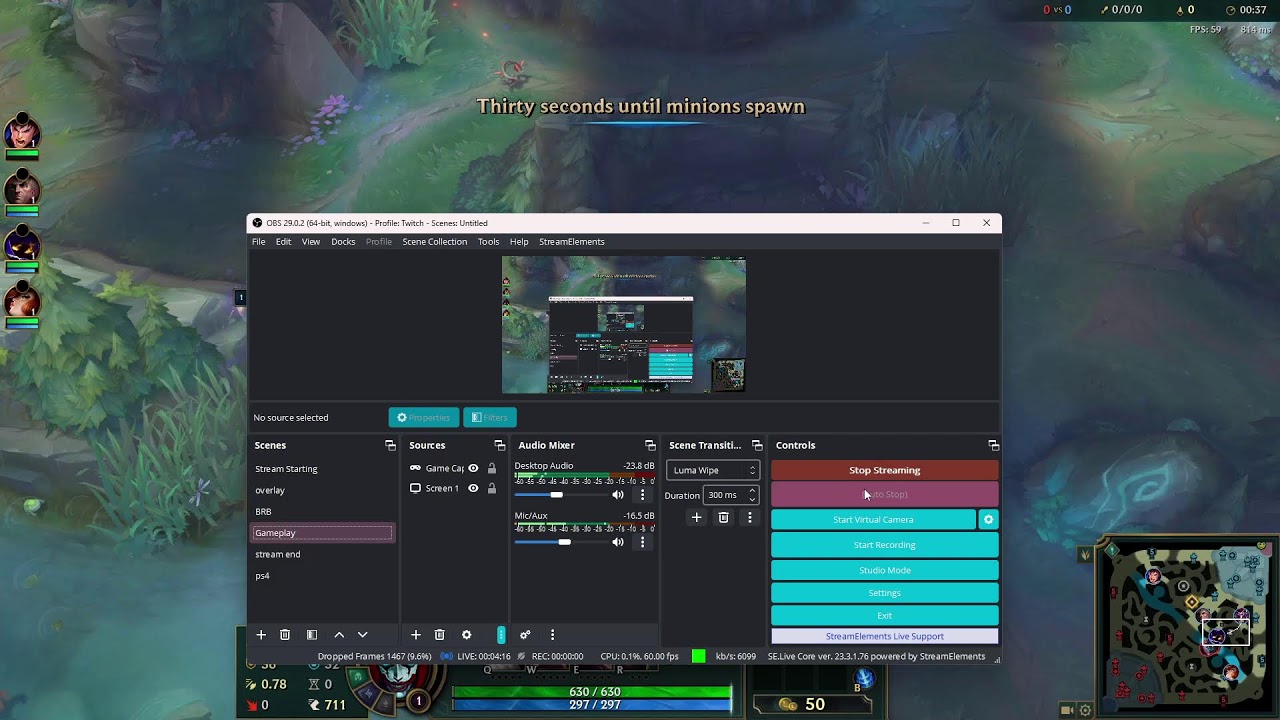Open the File menu
The width and height of the screenshot is (1280, 720).
(259, 242)
